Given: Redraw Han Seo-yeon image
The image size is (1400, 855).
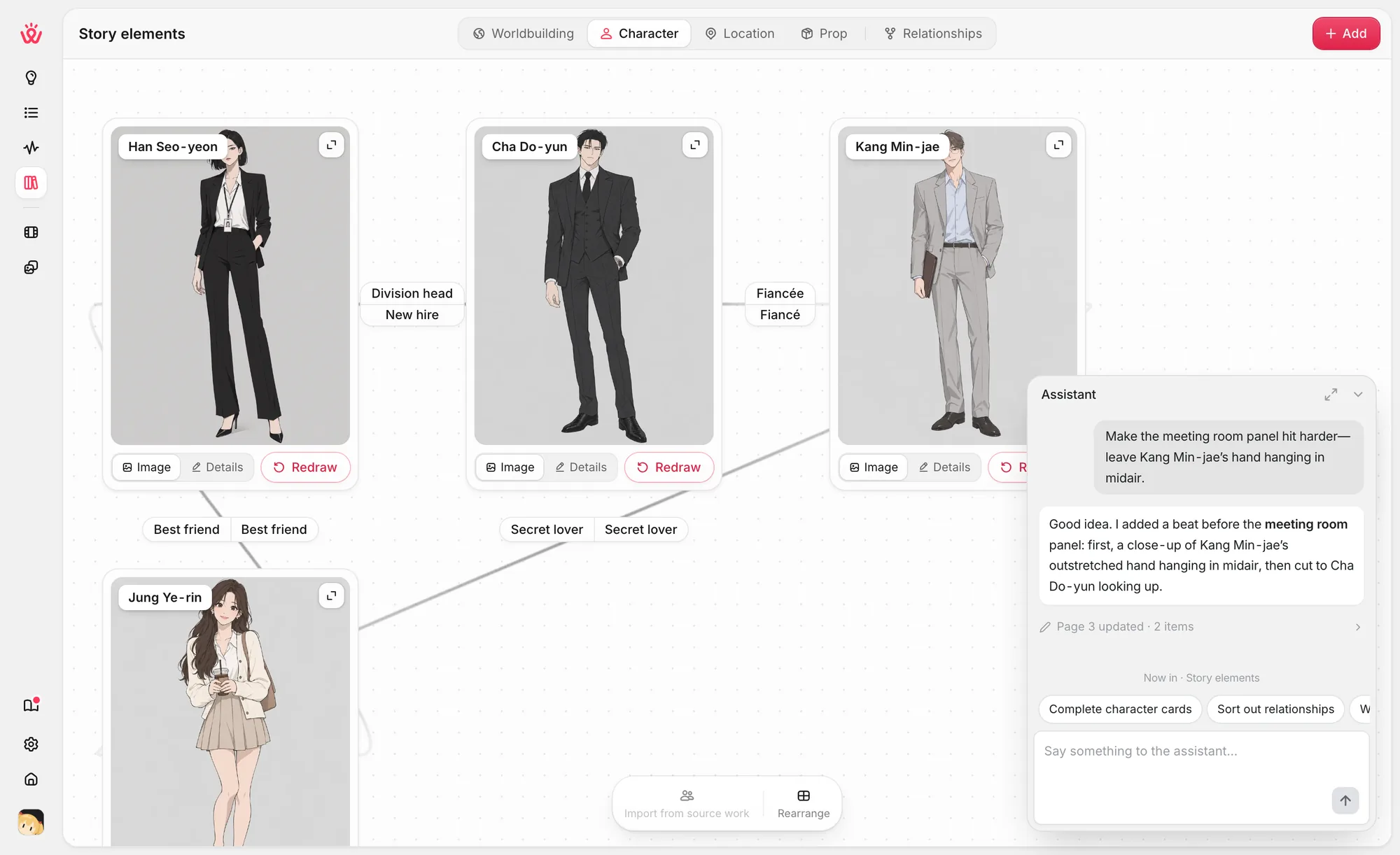Looking at the screenshot, I should tap(305, 467).
